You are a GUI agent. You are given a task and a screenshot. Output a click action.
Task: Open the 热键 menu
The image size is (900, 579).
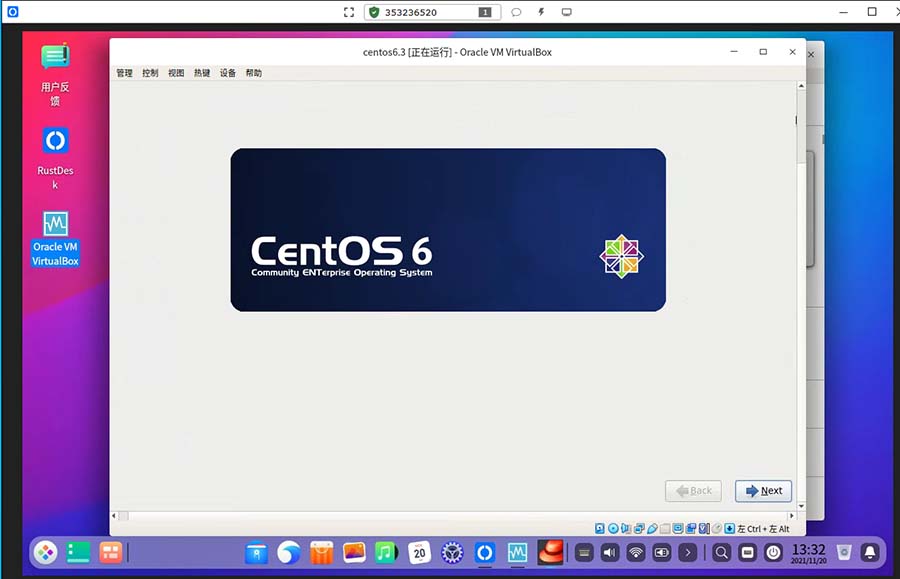[x=202, y=73]
